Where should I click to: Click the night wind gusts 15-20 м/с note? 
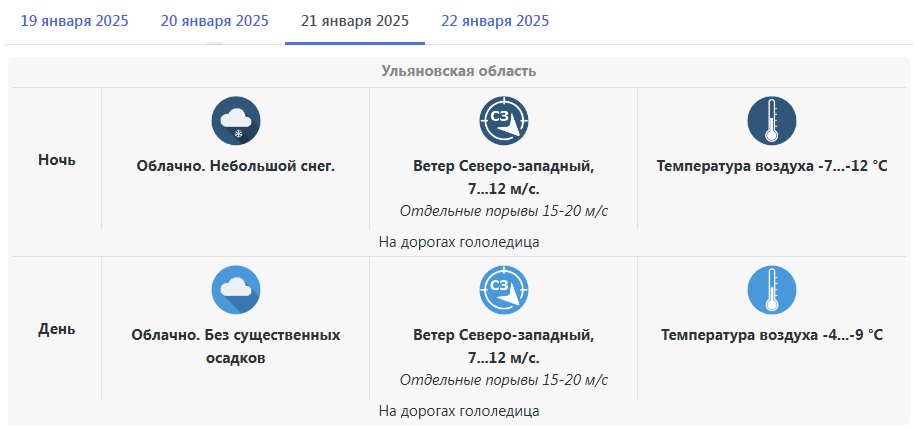coord(504,211)
